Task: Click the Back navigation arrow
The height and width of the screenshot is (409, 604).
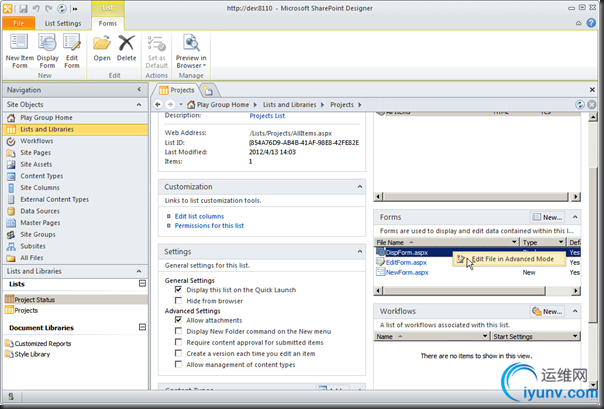Action: (158, 104)
